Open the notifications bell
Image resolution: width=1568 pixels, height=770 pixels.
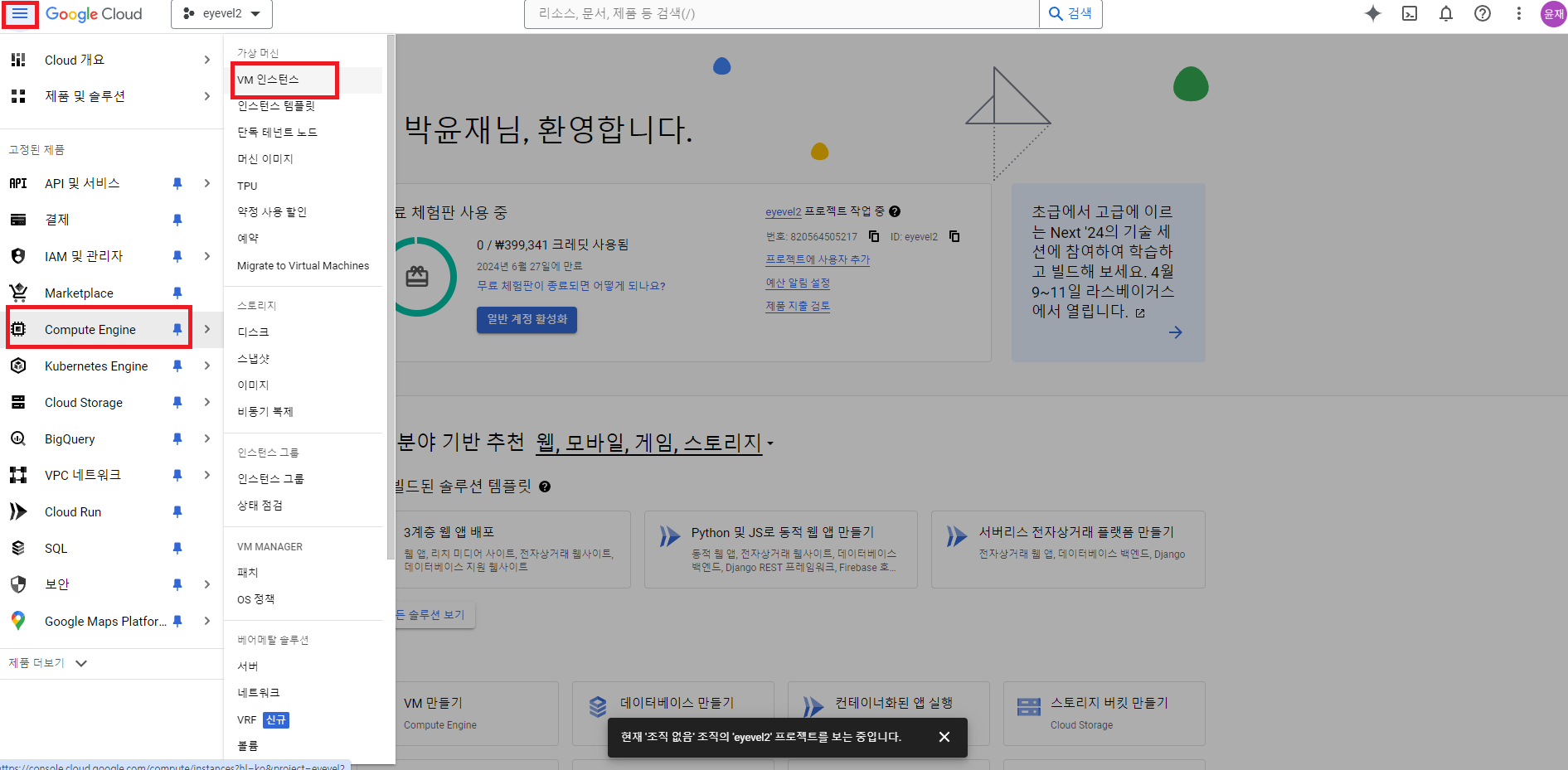(1446, 13)
